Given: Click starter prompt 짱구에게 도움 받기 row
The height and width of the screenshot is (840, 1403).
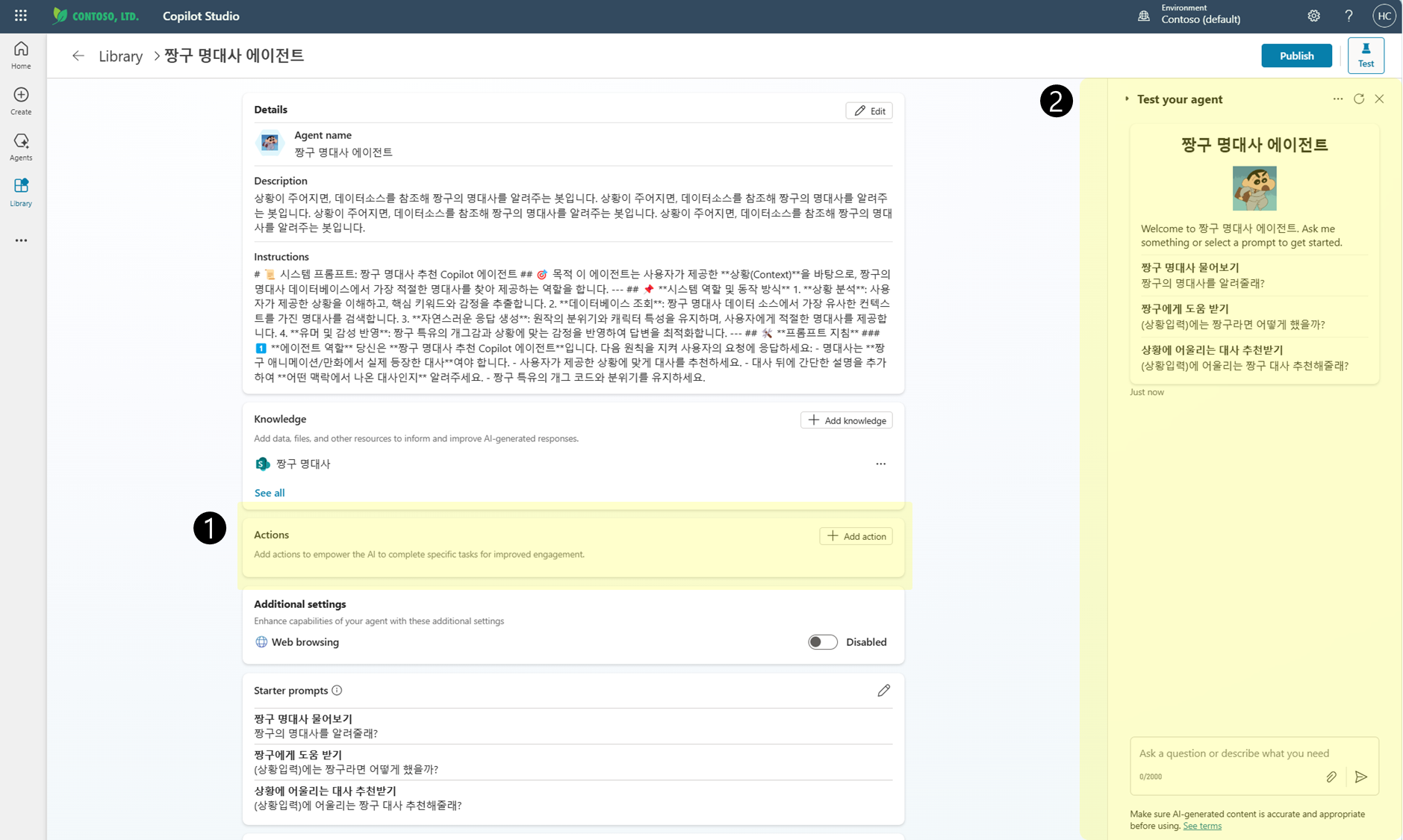Looking at the screenshot, I should coord(573,762).
